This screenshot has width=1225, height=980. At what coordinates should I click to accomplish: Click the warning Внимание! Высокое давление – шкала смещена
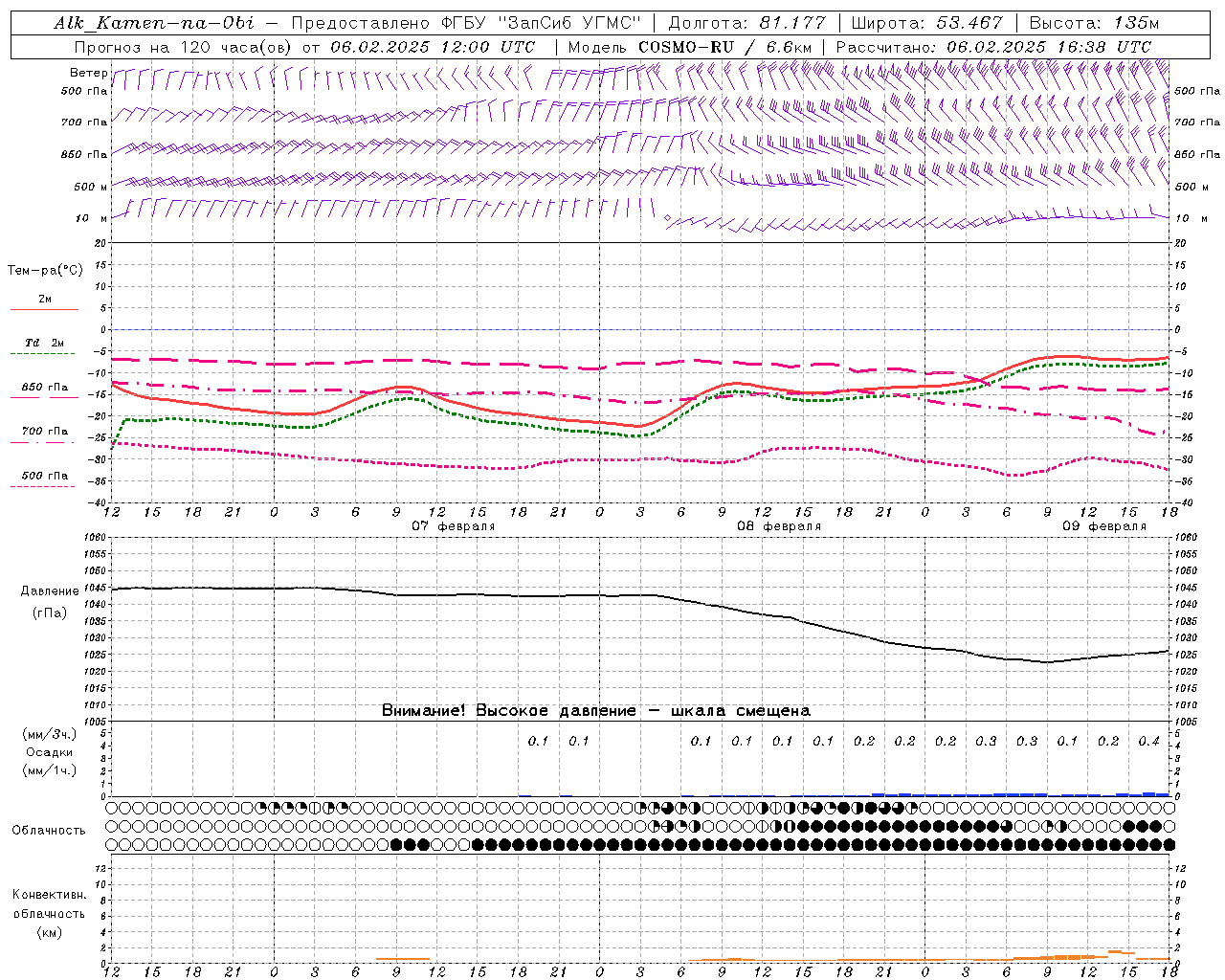point(596,710)
